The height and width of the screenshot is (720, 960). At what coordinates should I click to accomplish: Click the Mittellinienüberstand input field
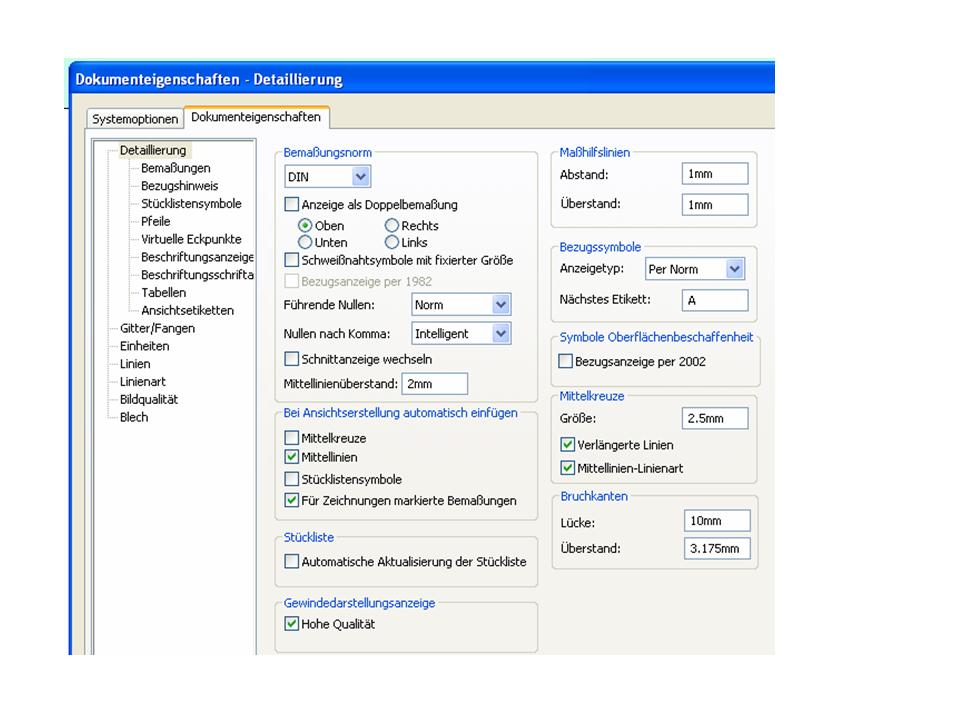point(435,384)
